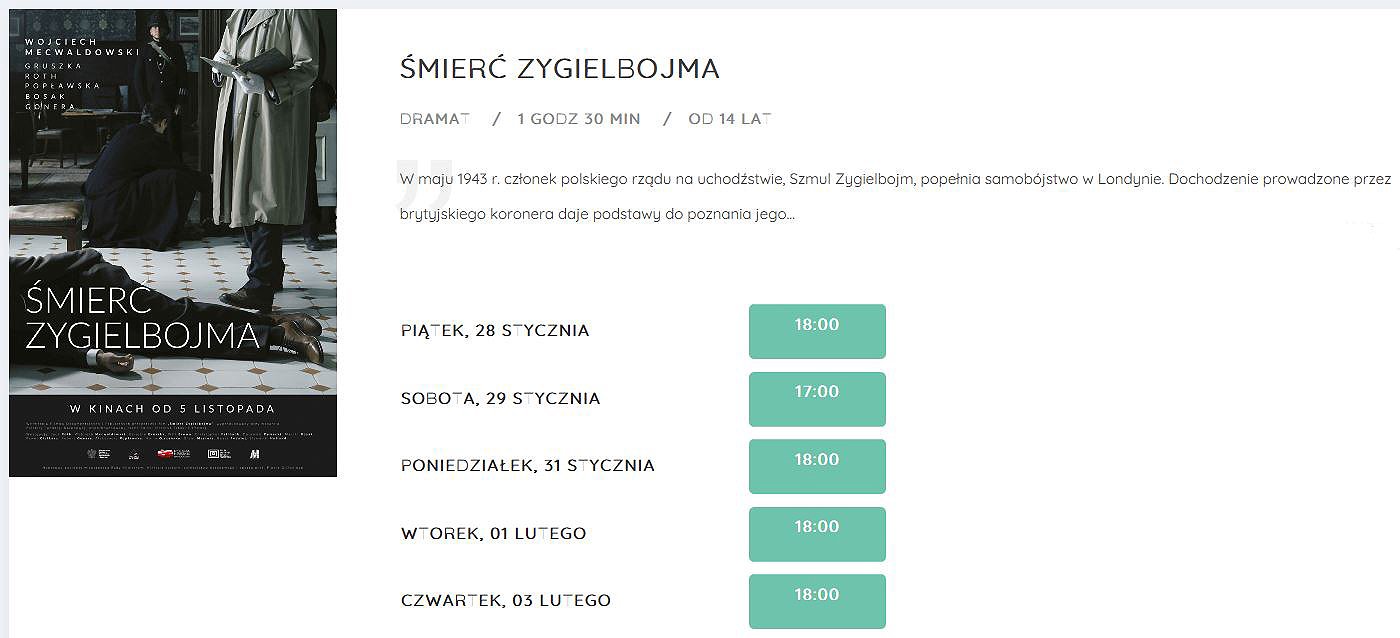Click the PIĄTEK, 28 STYCZNIA date label
This screenshot has width=1400, height=638.
[x=495, y=331]
